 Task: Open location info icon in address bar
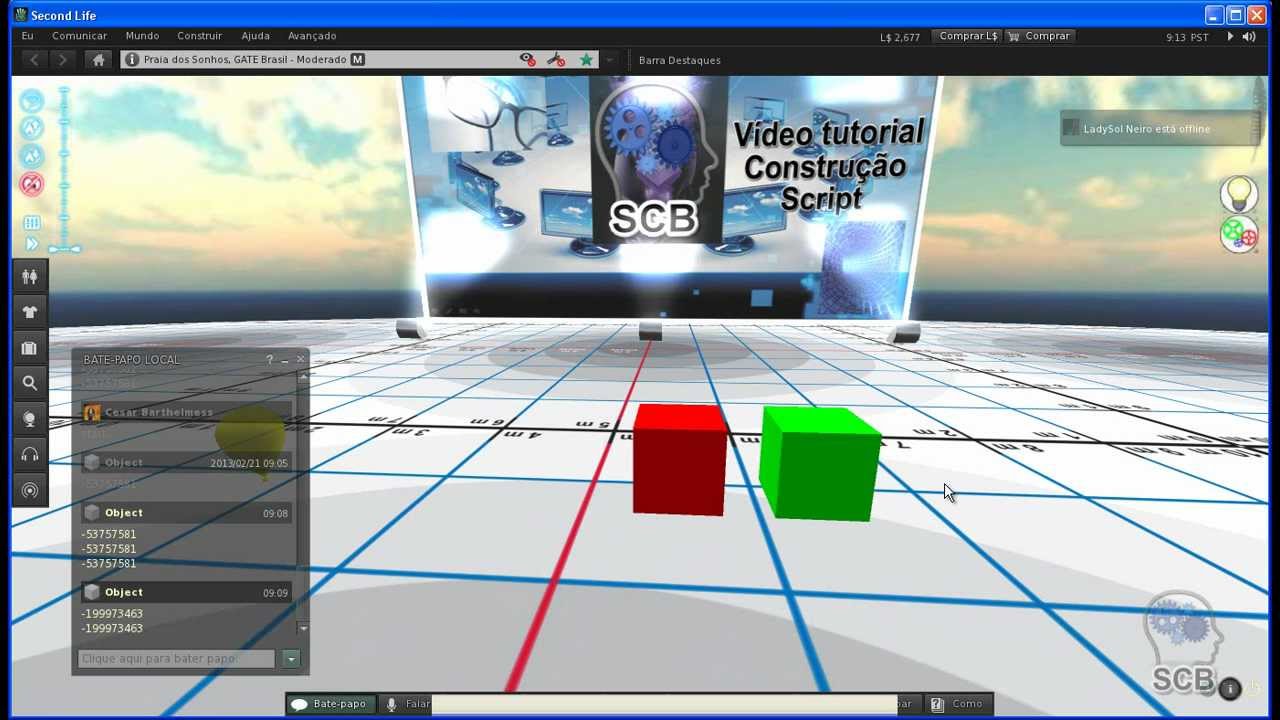[x=132, y=60]
